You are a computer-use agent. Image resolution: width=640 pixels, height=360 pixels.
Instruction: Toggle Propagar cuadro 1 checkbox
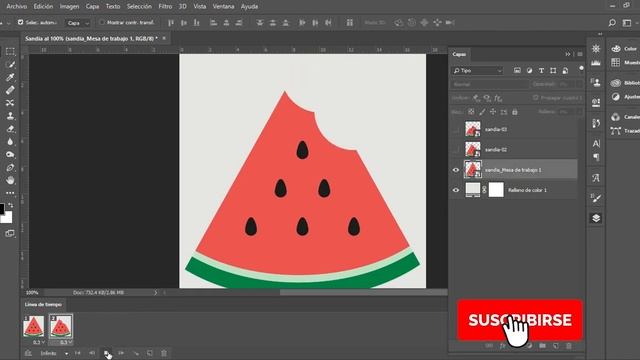click(x=536, y=98)
